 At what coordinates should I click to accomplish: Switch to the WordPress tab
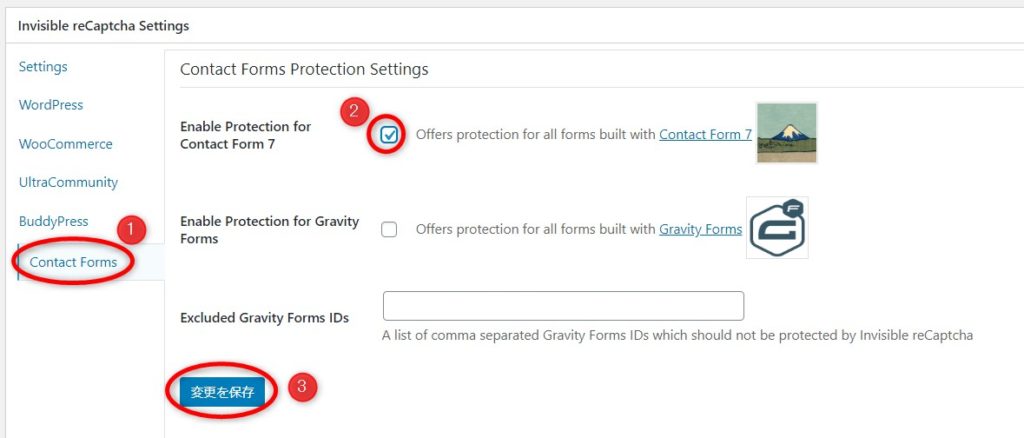[x=51, y=105]
